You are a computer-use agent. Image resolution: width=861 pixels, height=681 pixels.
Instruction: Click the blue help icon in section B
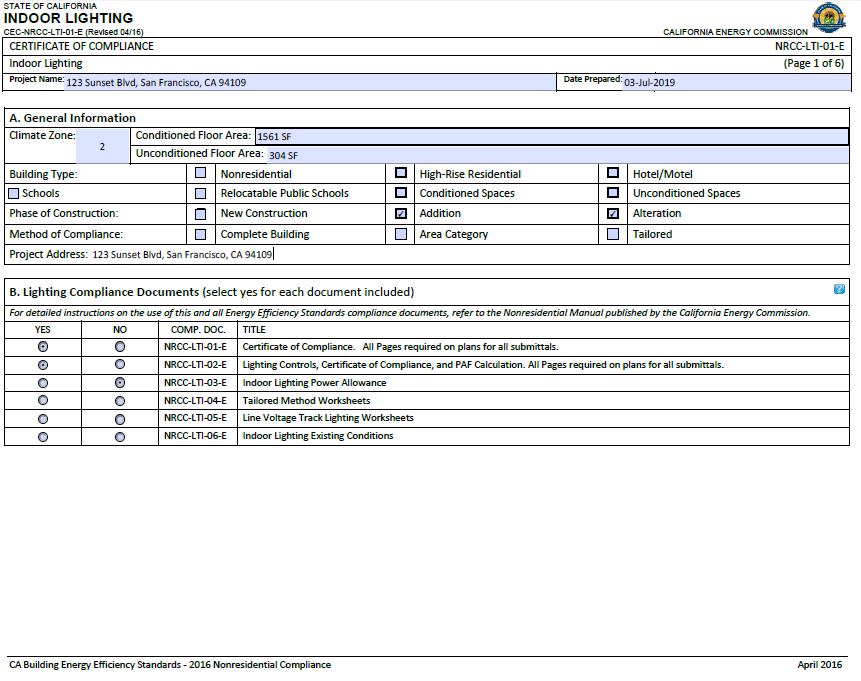pyautogui.click(x=839, y=289)
